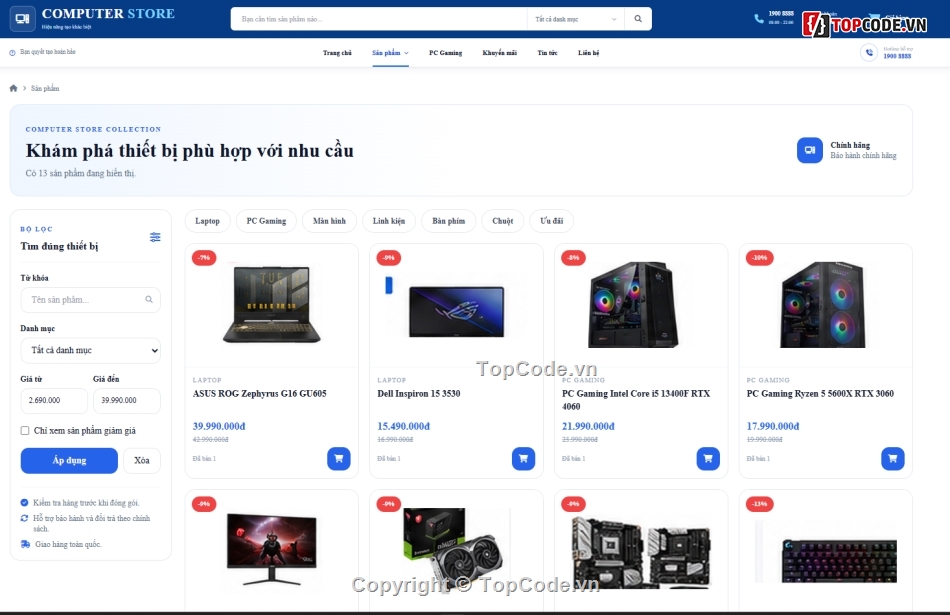Click the phone icon next to 1900 8888 in header
This screenshot has height=615, width=950.
759,18
